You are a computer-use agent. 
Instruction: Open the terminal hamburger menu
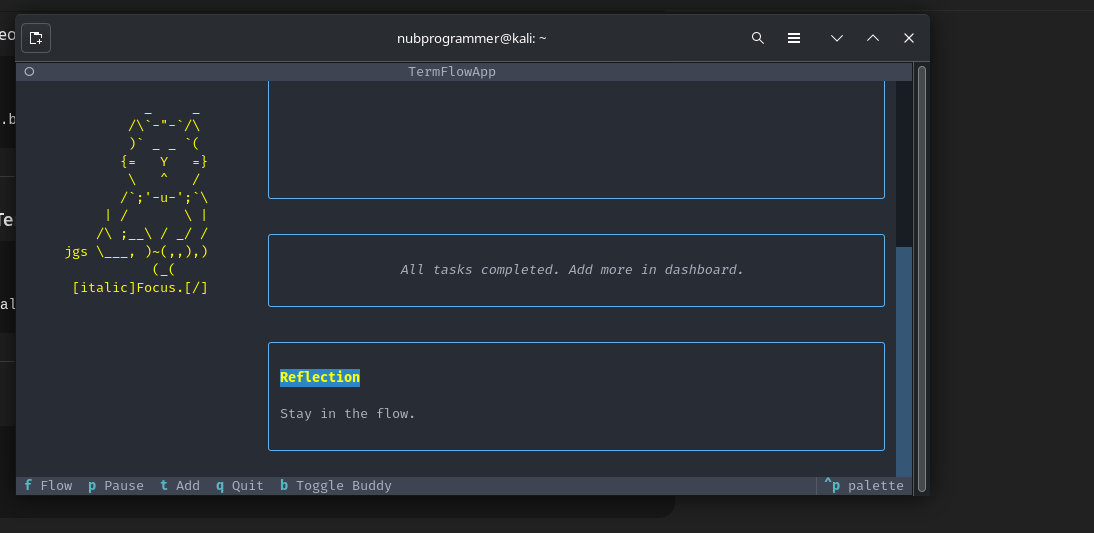click(794, 38)
